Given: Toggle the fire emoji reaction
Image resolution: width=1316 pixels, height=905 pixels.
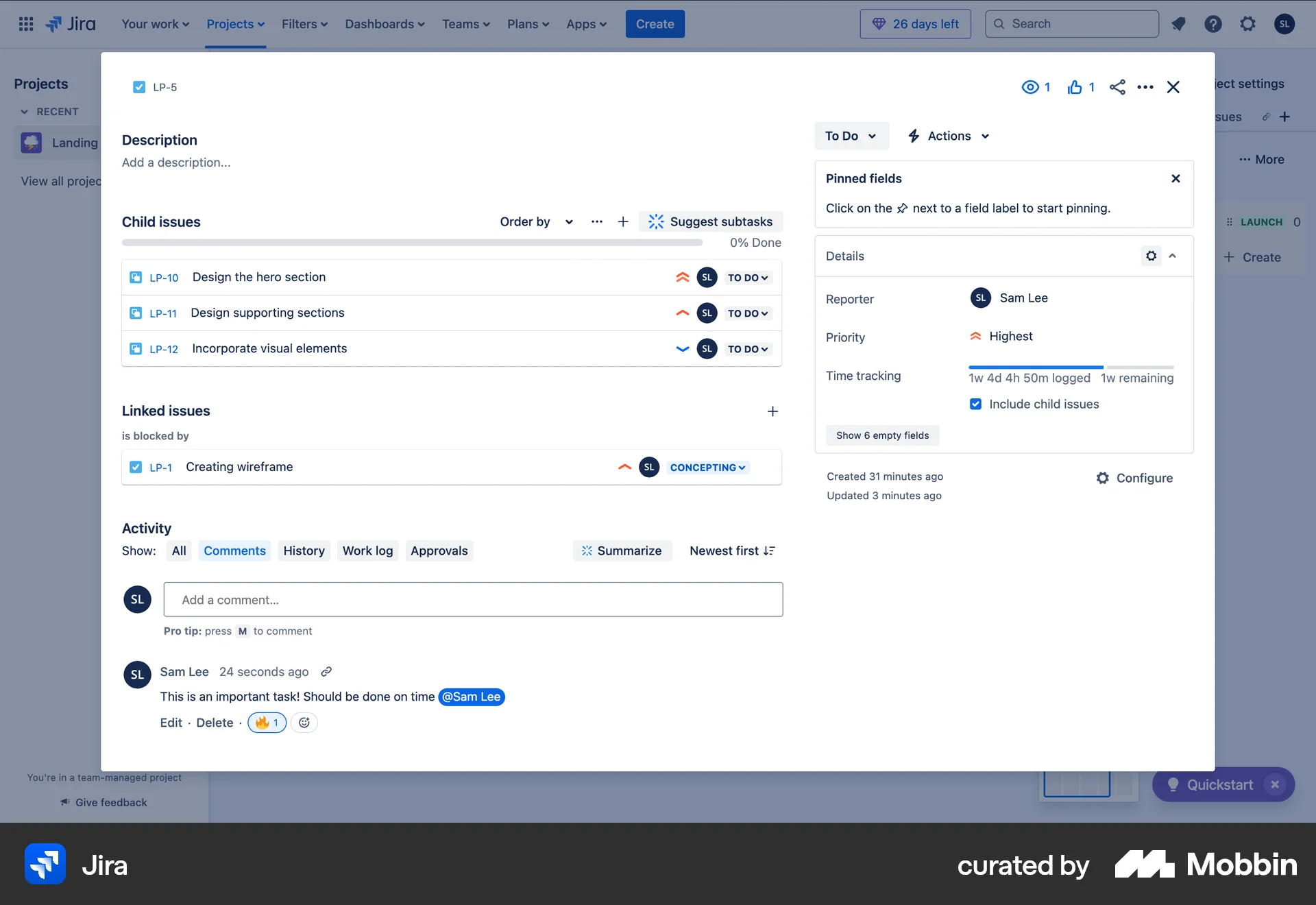Looking at the screenshot, I should pyautogui.click(x=267, y=722).
